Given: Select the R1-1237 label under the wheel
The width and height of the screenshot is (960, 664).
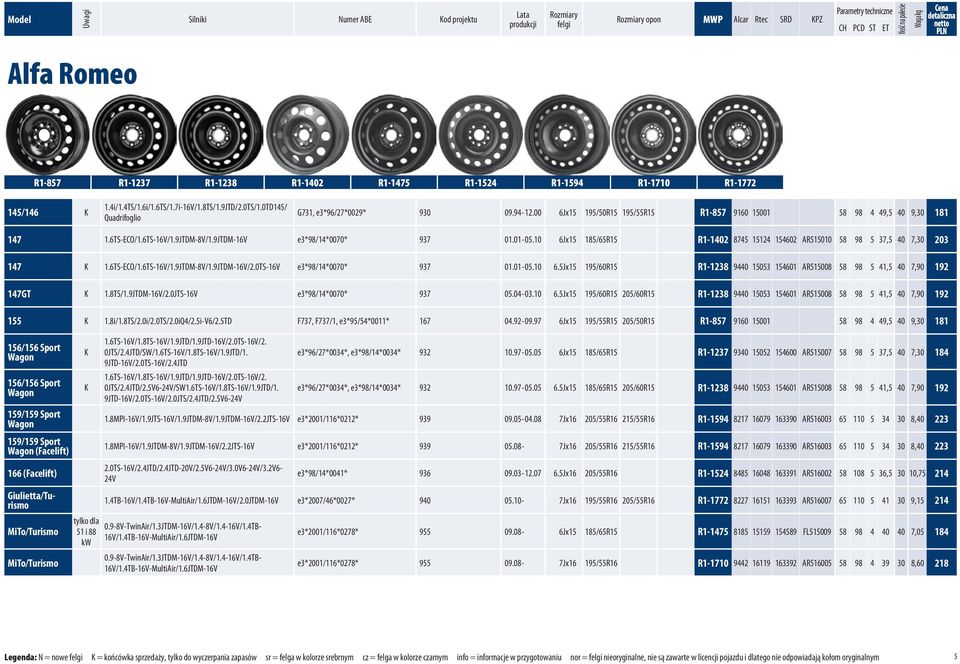Looking at the screenshot, I should 134,182.
